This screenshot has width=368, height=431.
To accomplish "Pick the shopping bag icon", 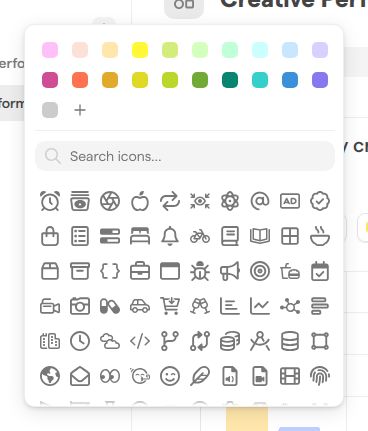I will [50, 236].
